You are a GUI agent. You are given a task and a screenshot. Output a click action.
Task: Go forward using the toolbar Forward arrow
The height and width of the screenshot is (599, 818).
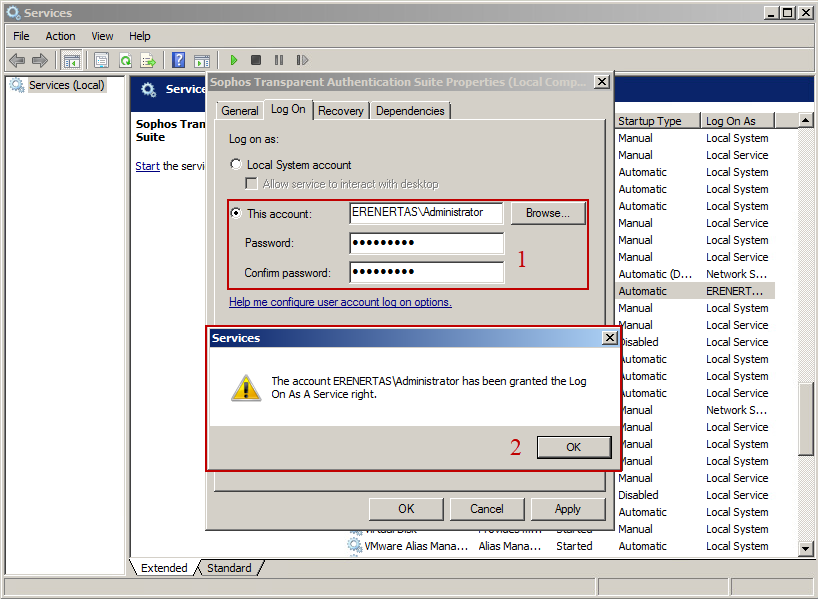click(x=40, y=61)
